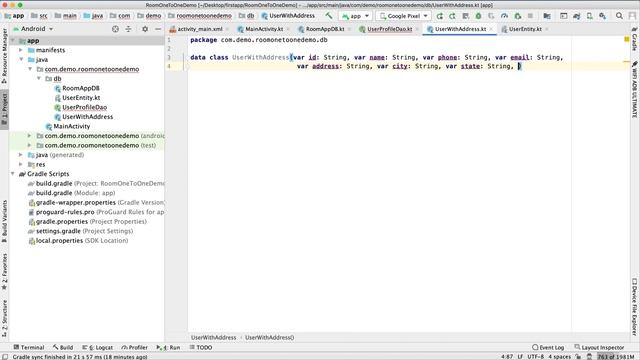The height and width of the screenshot is (360, 640).
Task: Click Collapse All icon in Project panel
Action: click(x=128, y=29)
